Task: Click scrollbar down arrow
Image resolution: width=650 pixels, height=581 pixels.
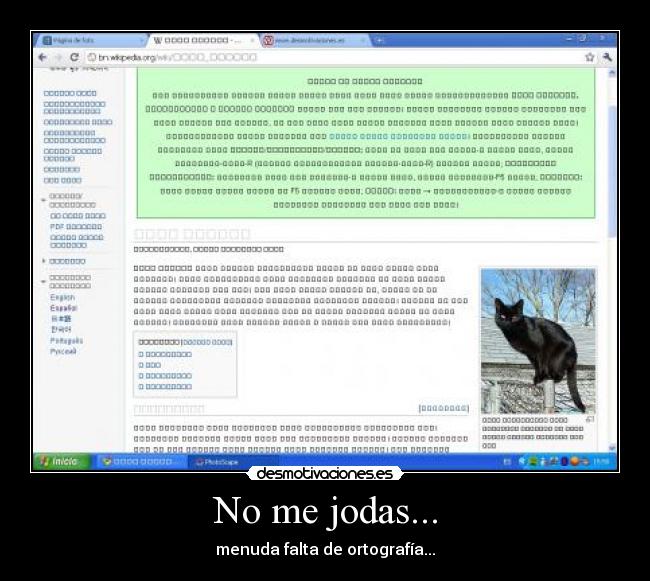Action: point(612,447)
